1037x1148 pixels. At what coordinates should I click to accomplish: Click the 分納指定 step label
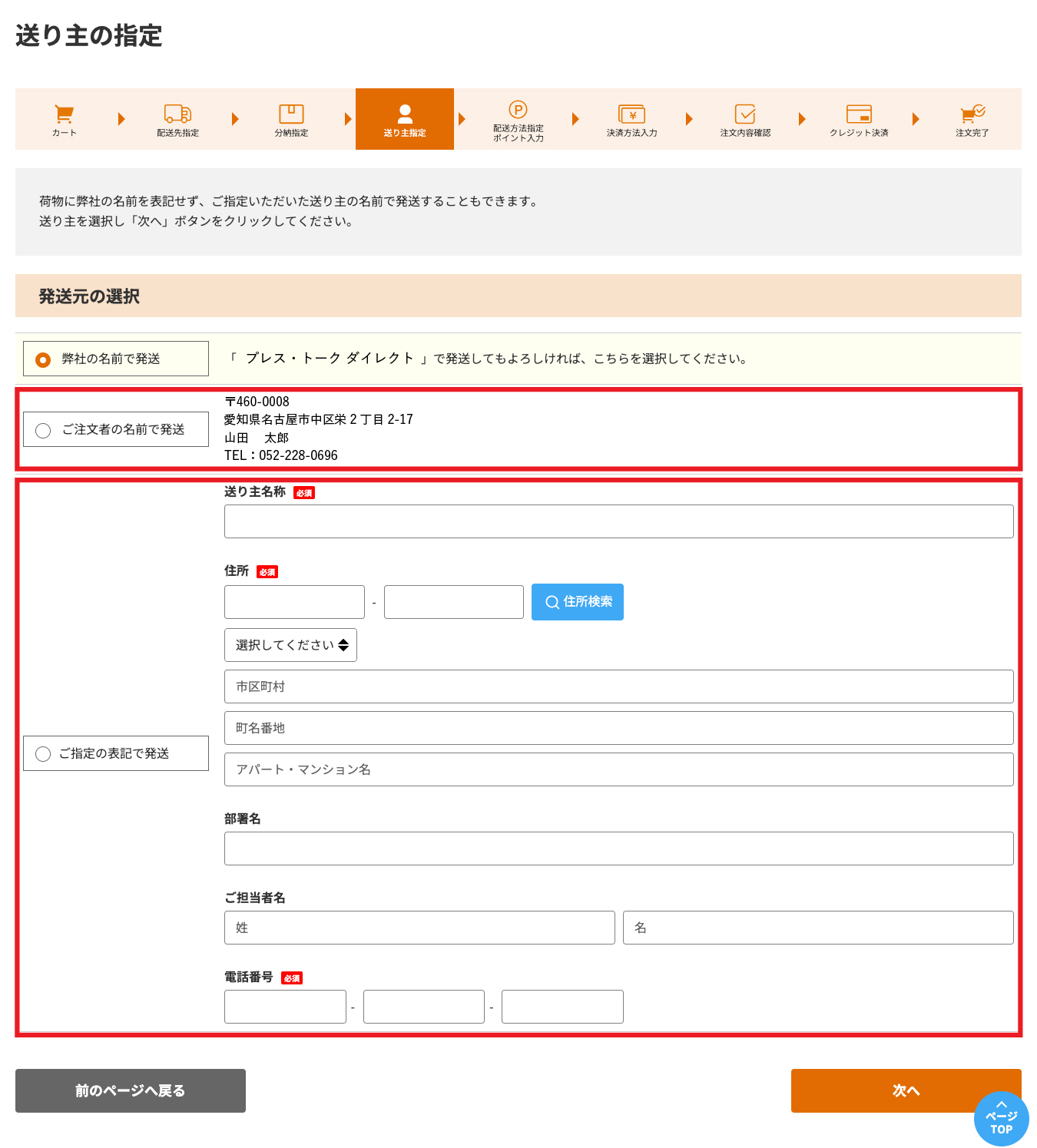[x=291, y=133]
